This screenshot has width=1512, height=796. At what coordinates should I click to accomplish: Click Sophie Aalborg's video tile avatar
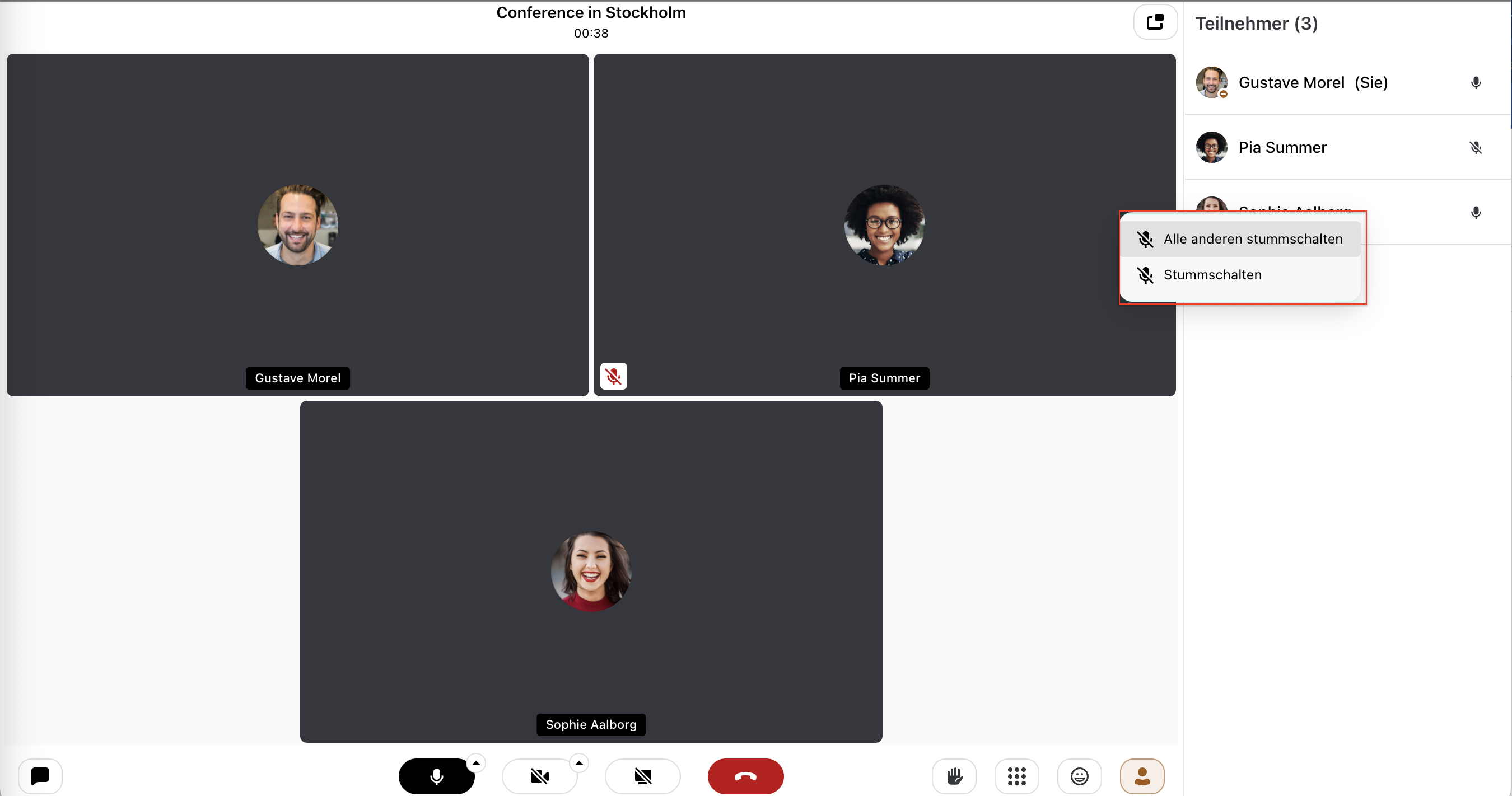point(591,572)
